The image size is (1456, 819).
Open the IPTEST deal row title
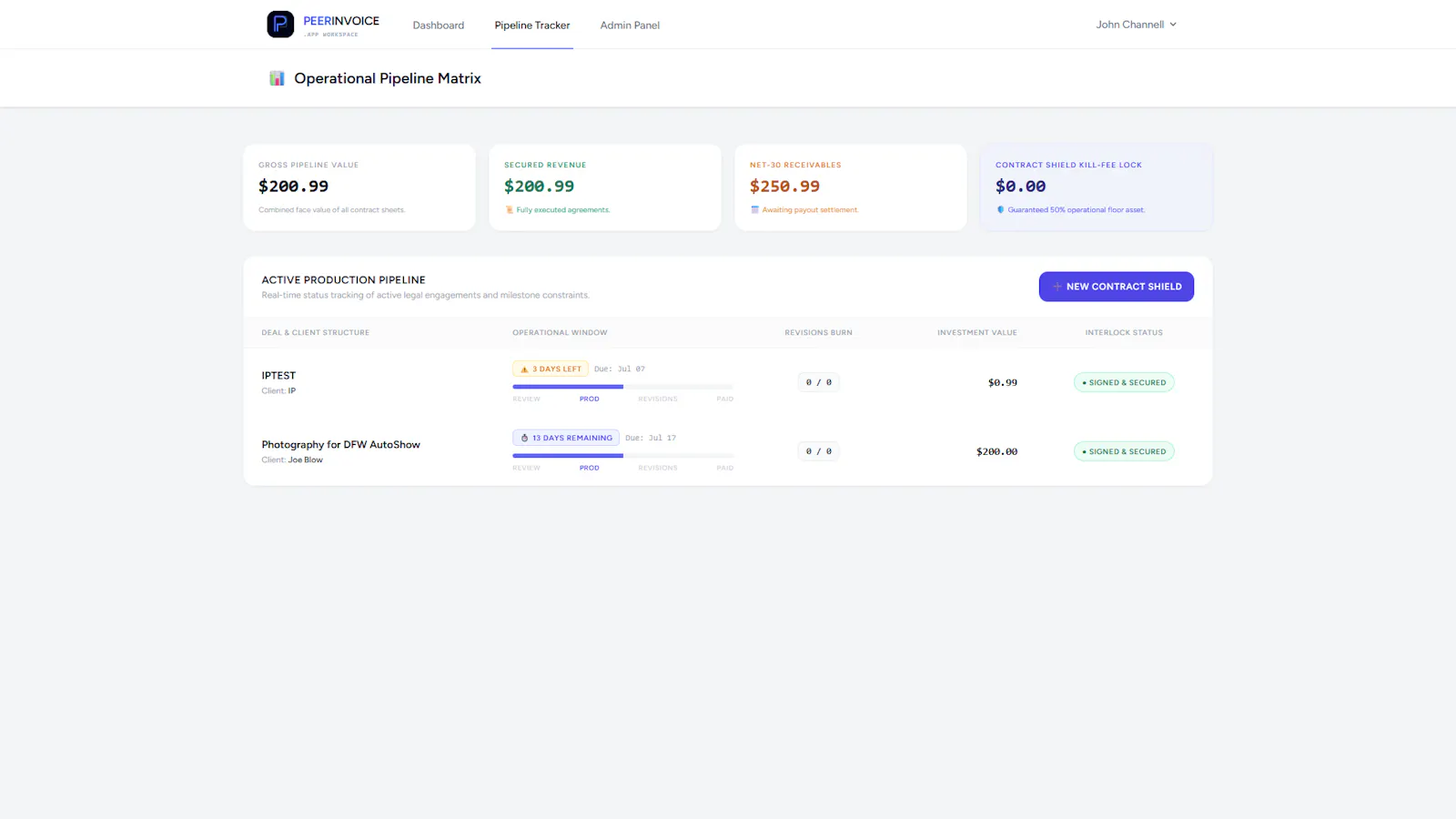coord(278,376)
